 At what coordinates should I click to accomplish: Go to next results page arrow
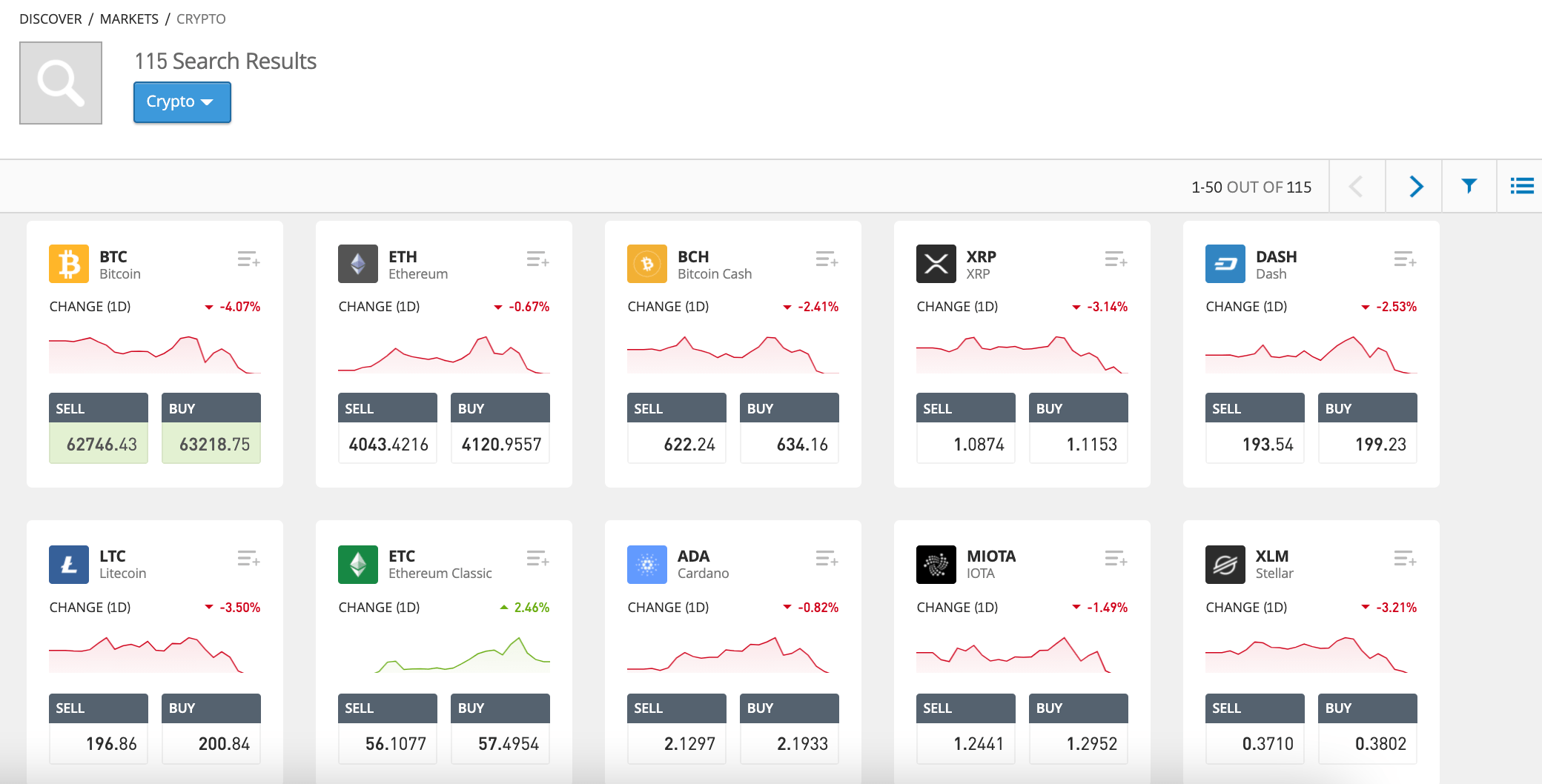click(1415, 186)
